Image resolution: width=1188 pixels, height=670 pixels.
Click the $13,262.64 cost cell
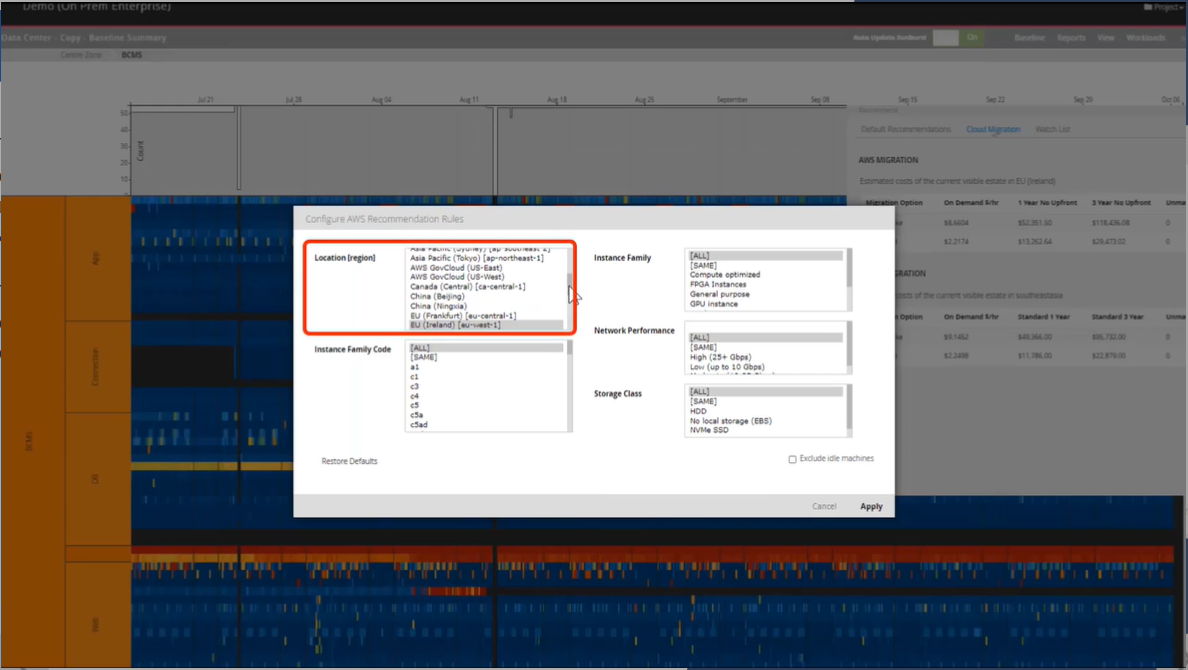tap(1036, 242)
